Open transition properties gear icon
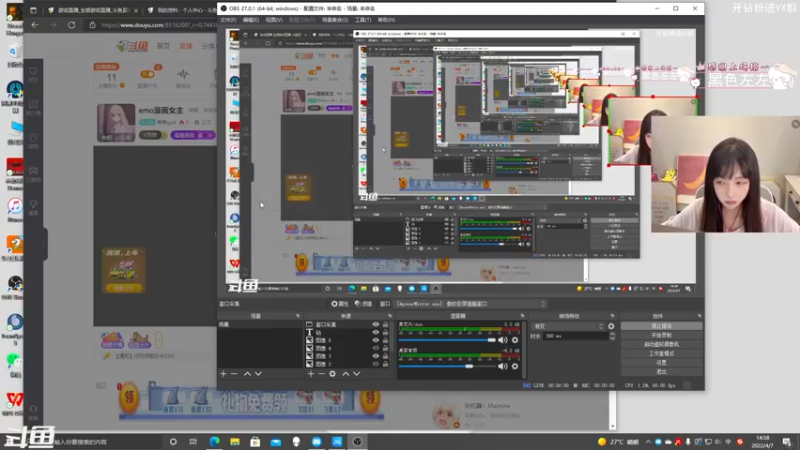Image resolution: width=800 pixels, height=450 pixels. (x=611, y=326)
